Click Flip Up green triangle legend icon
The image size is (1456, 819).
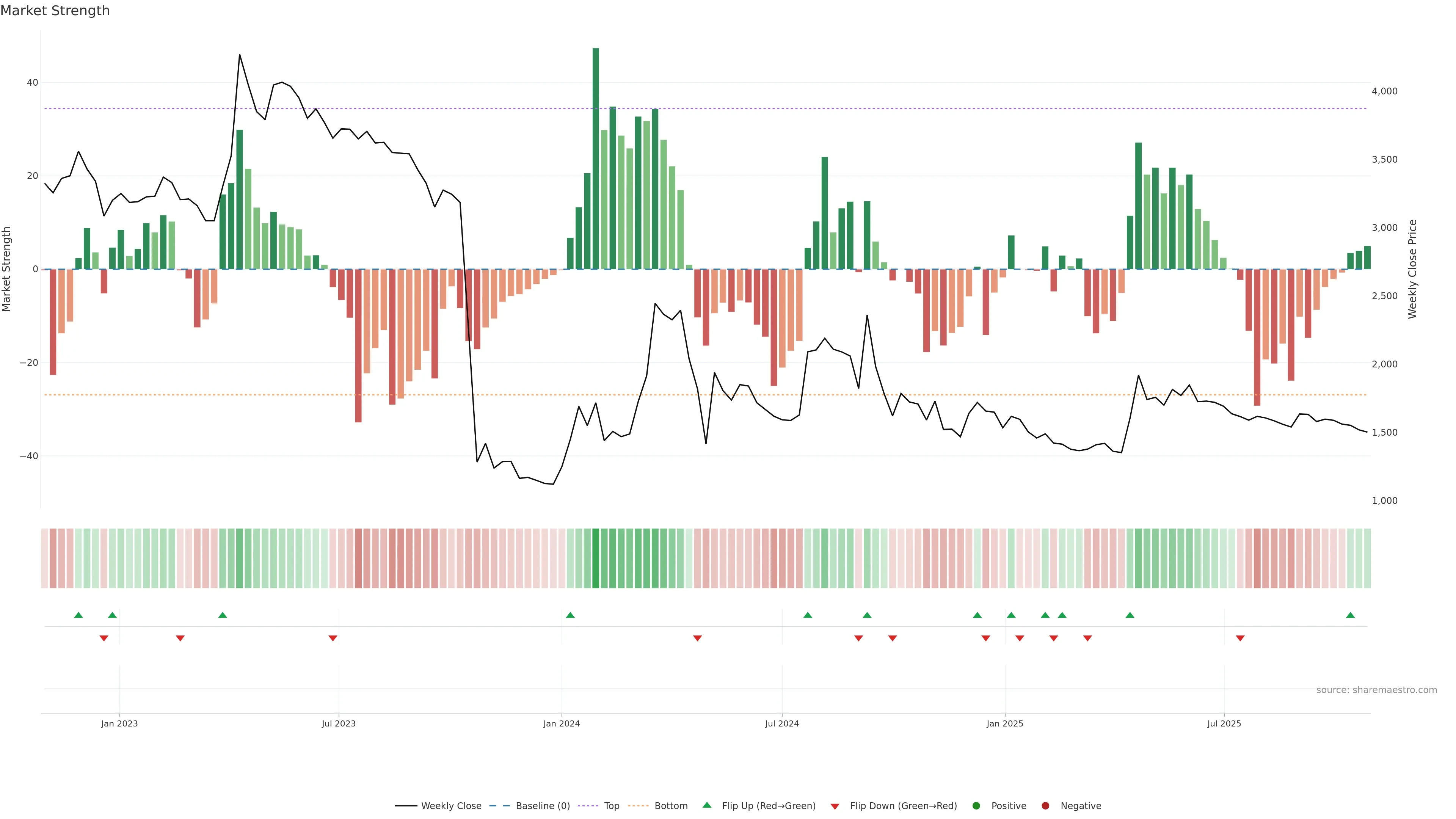click(706, 805)
